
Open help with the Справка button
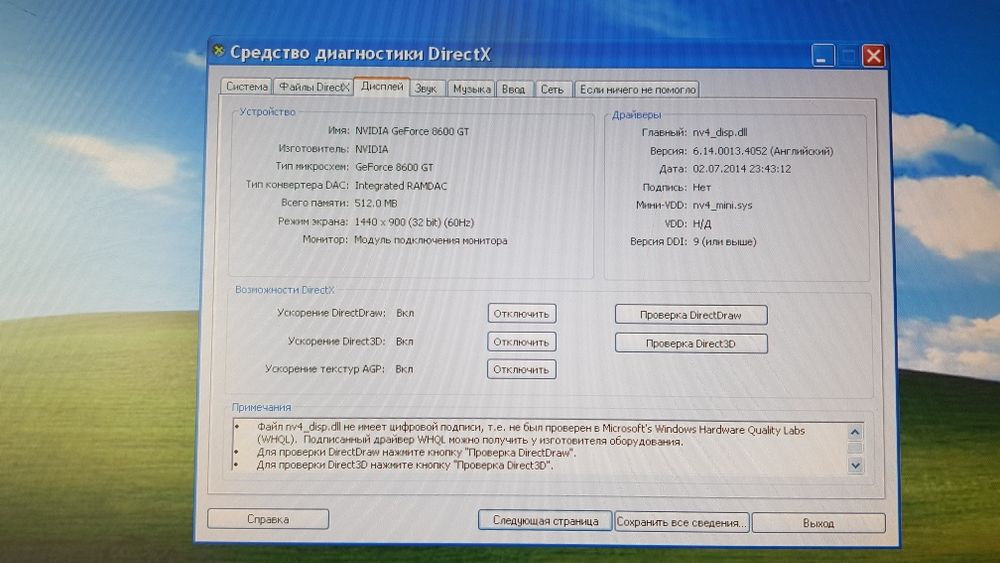click(x=268, y=519)
